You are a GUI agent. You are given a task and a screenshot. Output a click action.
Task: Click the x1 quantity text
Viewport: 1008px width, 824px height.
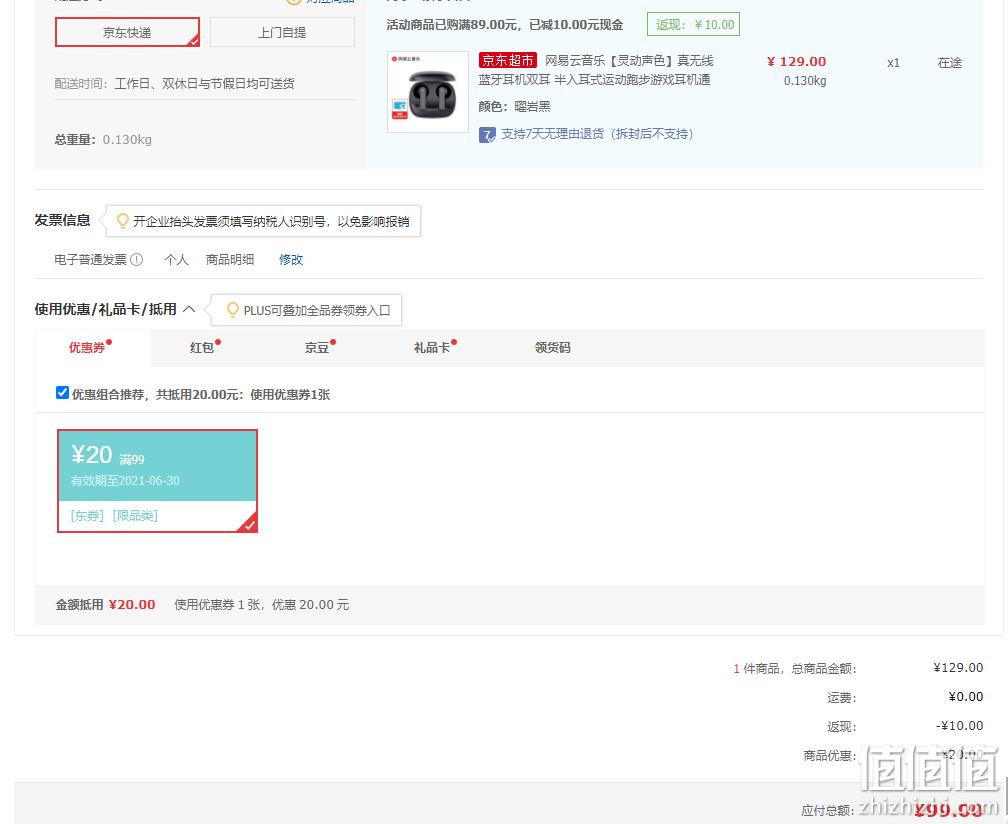tap(893, 63)
